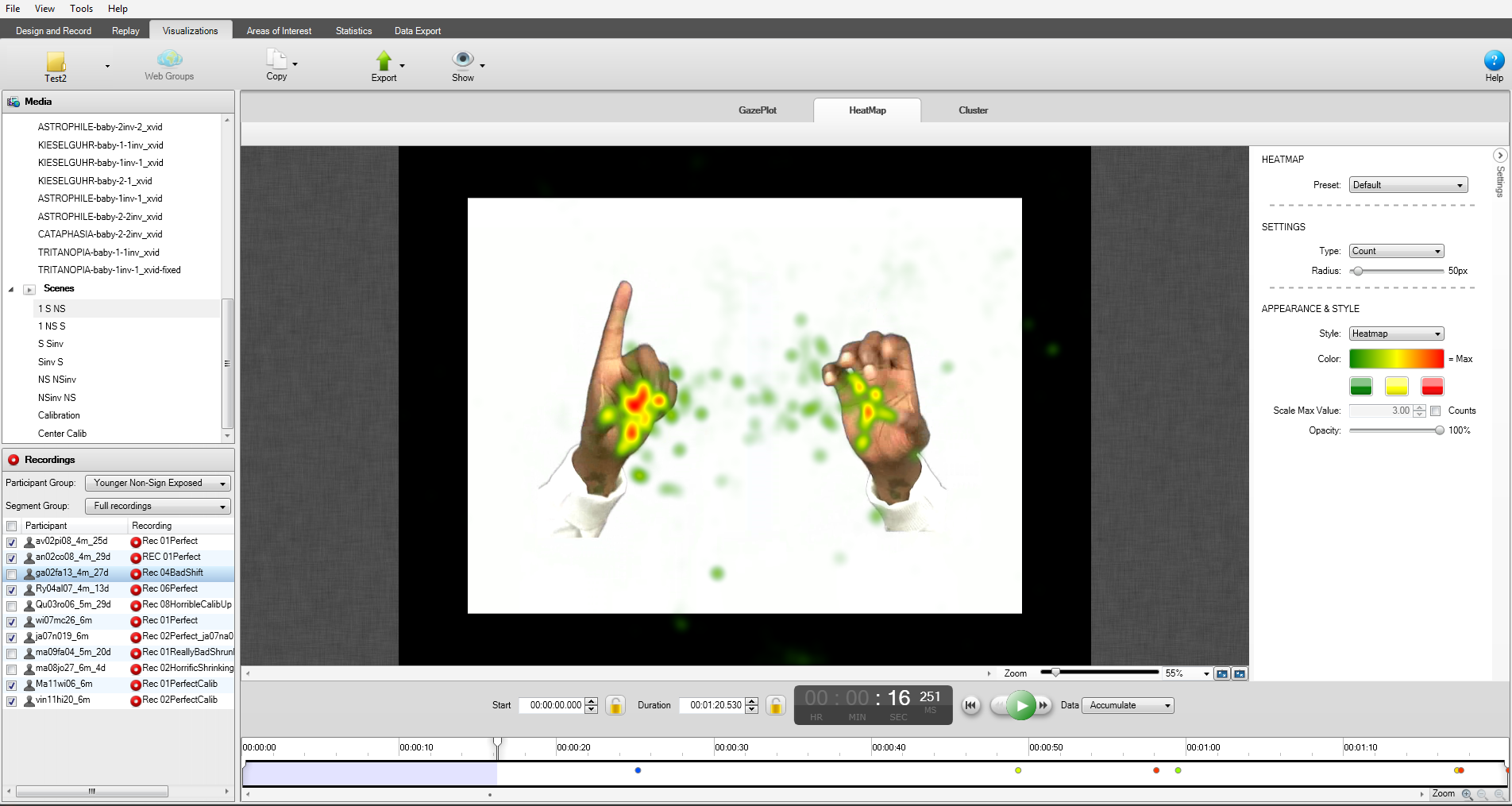The height and width of the screenshot is (806, 1512).
Task: Toggle the Start time lock icon
Action: (x=615, y=705)
